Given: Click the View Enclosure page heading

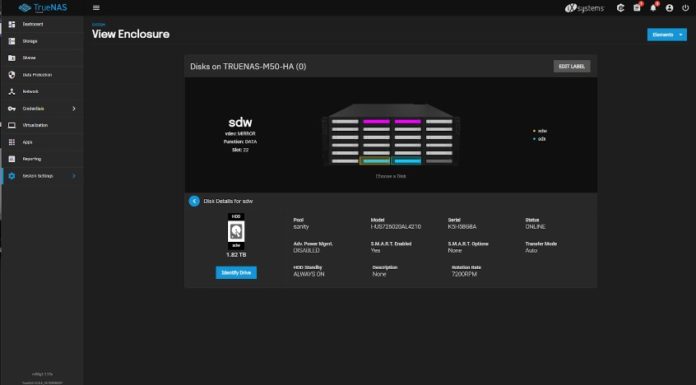Looking at the screenshot, I should tap(130, 34).
